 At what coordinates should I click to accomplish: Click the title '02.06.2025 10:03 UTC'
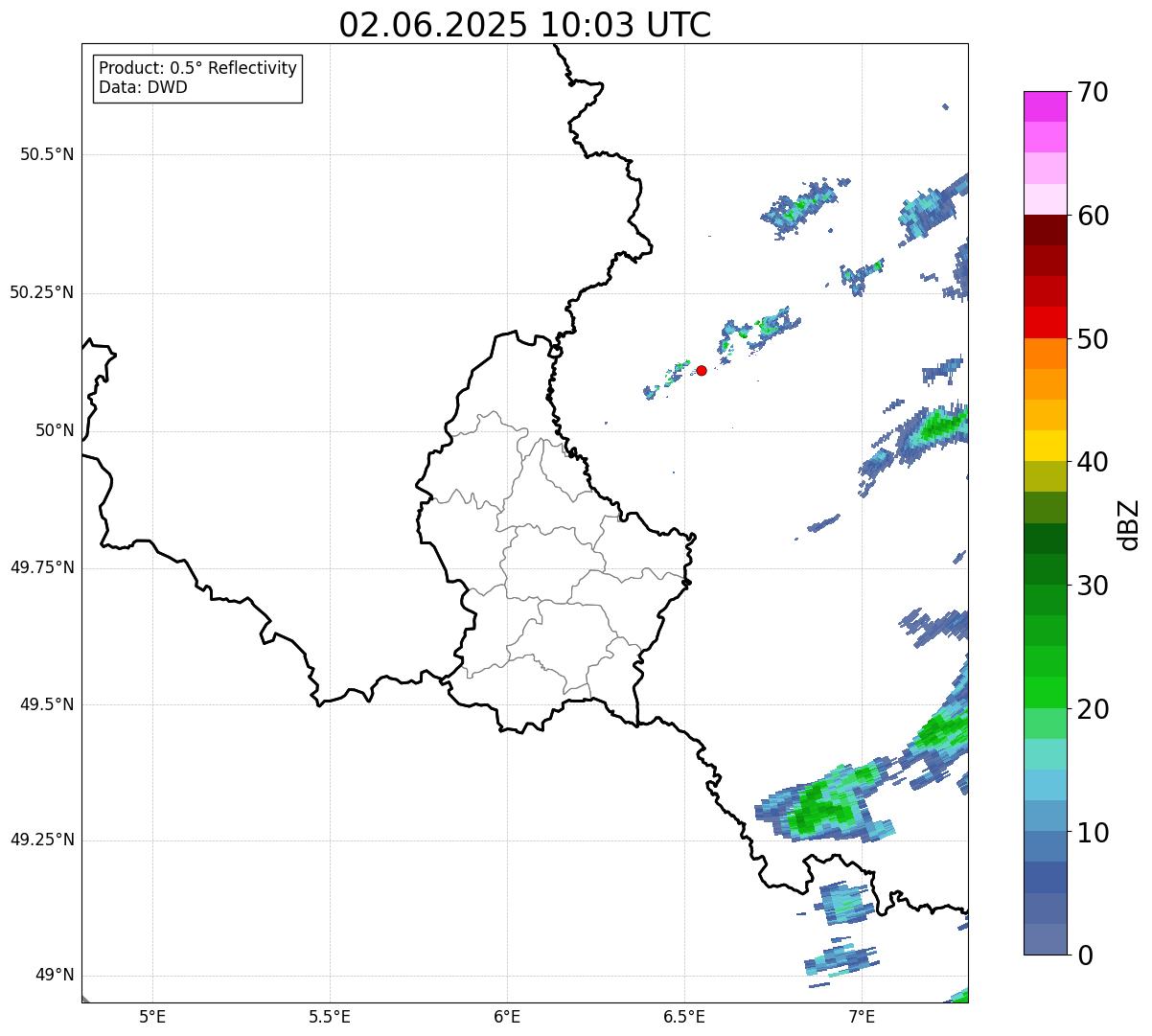point(525,25)
